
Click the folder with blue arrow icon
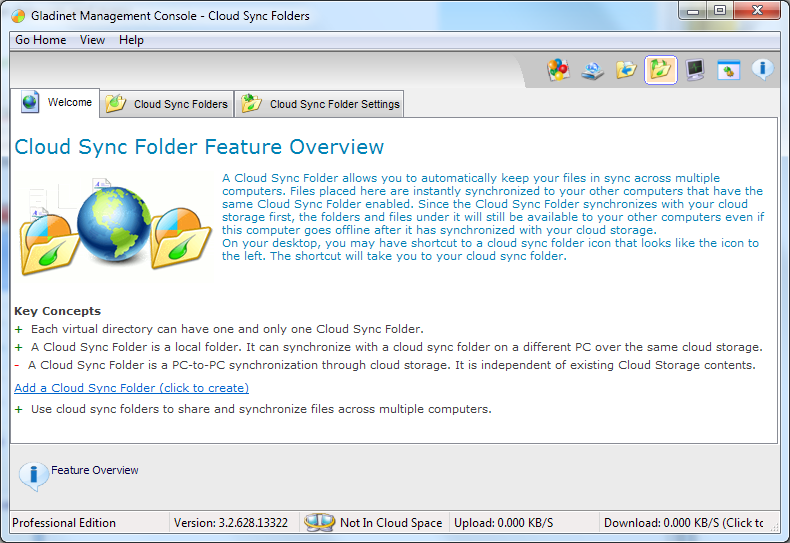626,70
